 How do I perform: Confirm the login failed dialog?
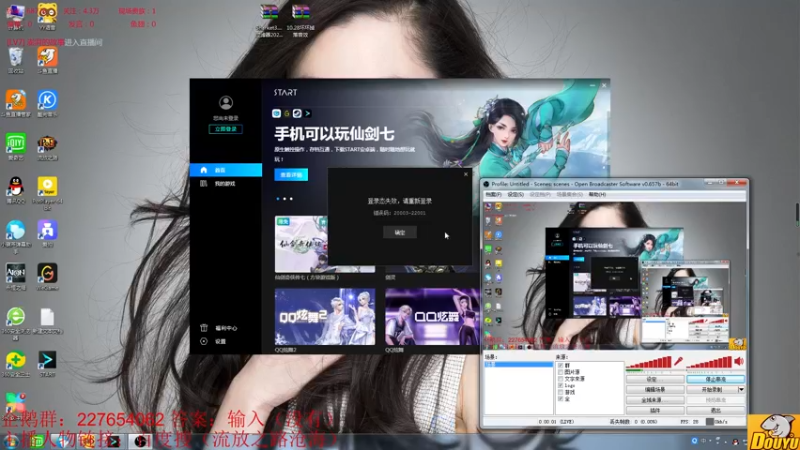tap(399, 233)
